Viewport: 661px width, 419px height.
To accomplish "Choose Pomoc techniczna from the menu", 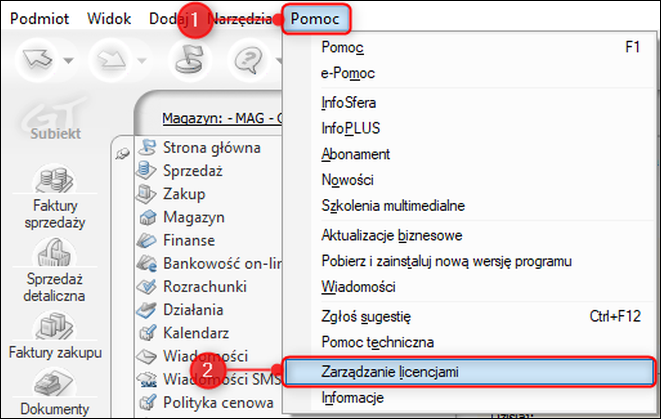I will pos(377,343).
